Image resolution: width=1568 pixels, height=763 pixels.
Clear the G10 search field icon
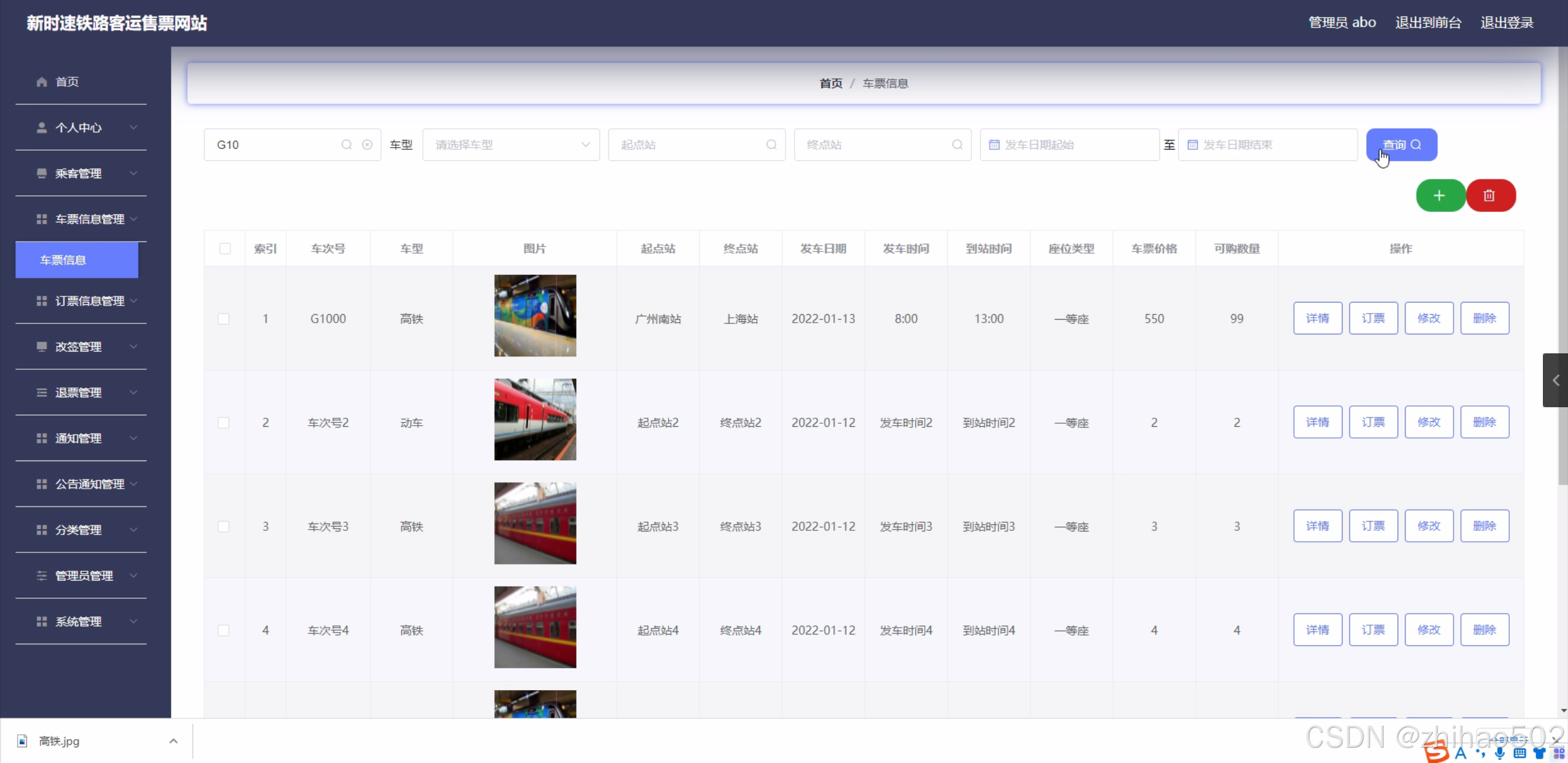pos(367,145)
